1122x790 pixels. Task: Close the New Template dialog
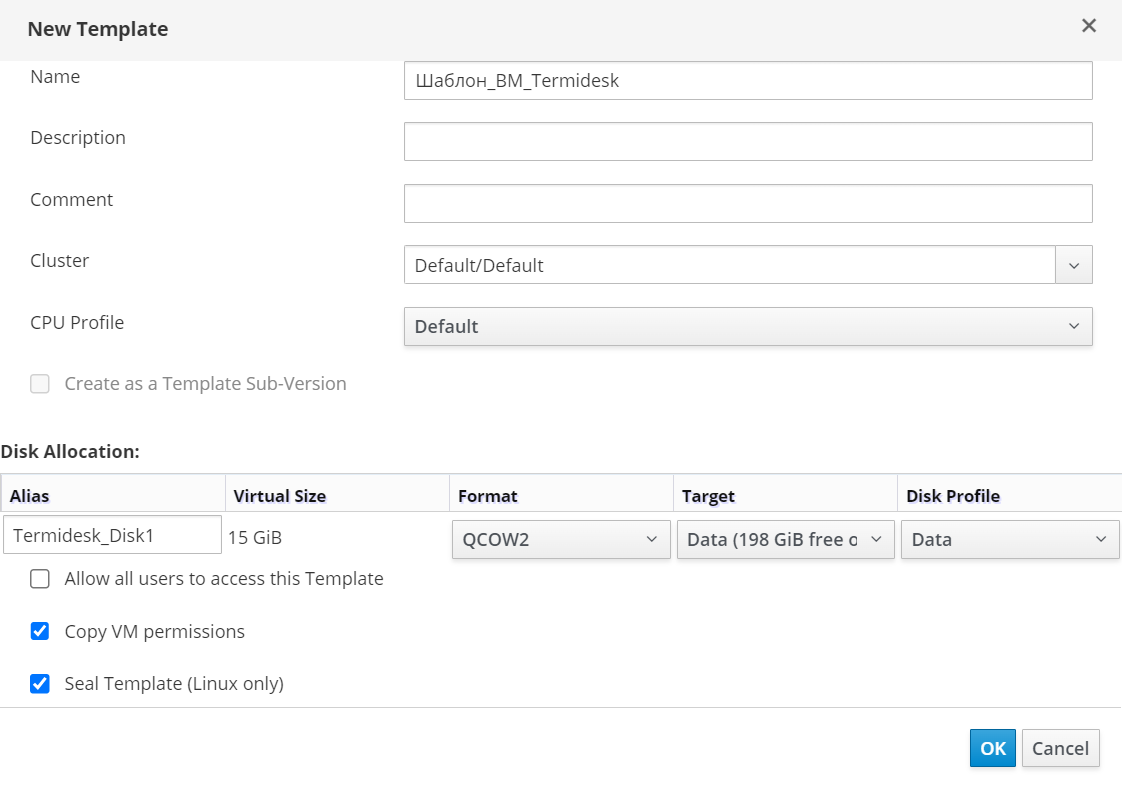click(1089, 26)
